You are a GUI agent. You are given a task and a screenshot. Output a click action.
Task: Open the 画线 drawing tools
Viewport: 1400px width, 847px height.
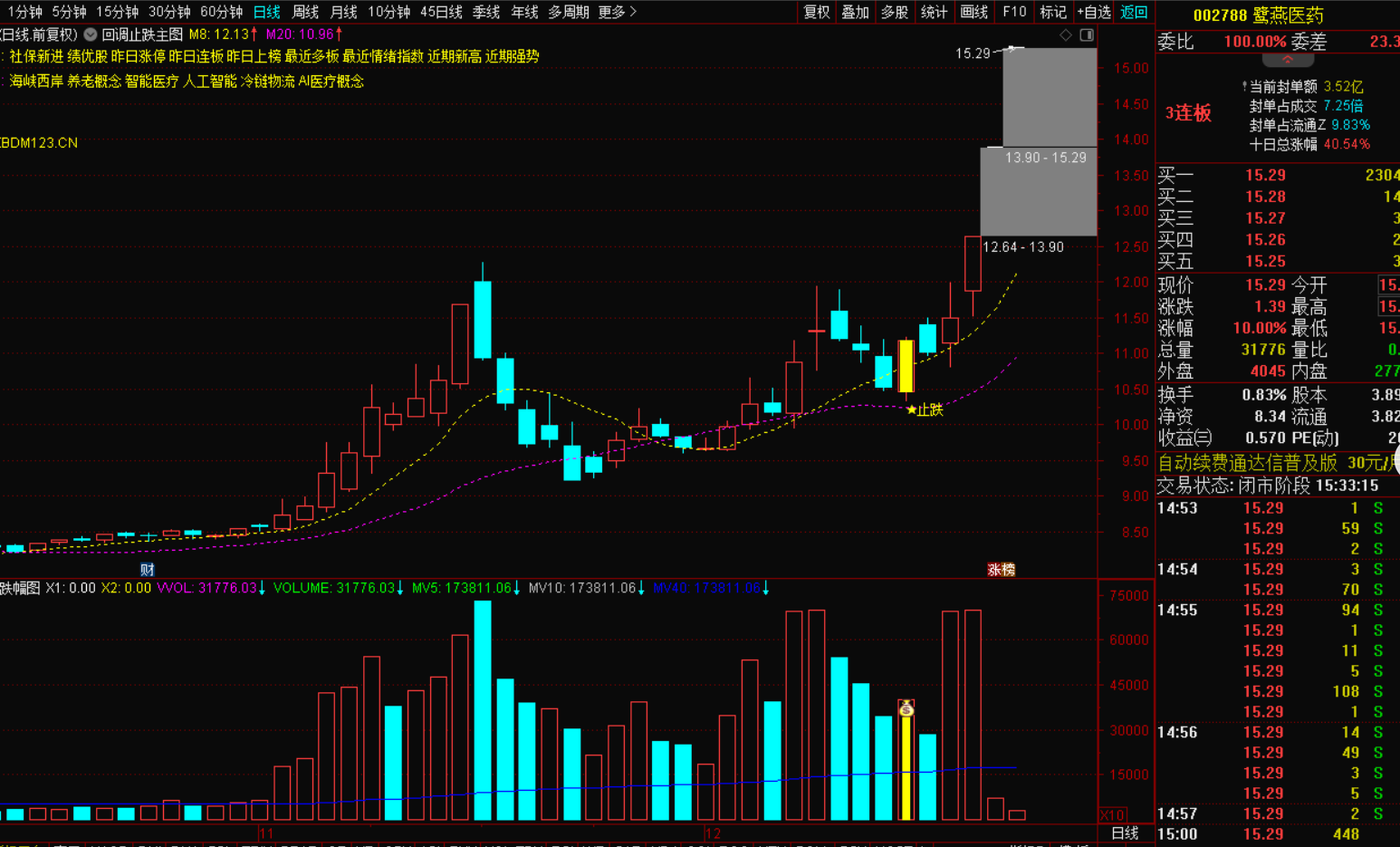point(973,12)
